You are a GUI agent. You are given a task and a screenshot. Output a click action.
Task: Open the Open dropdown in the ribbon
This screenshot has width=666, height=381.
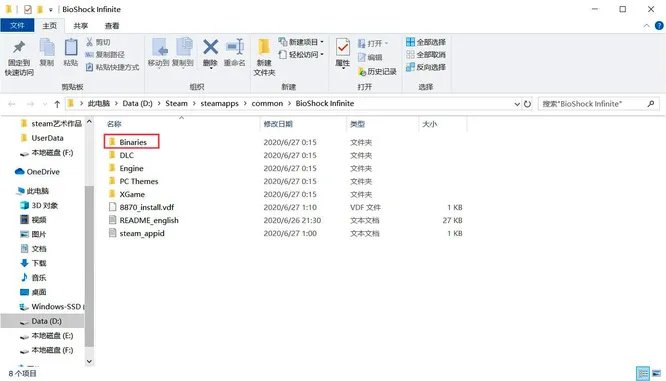click(373, 43)
